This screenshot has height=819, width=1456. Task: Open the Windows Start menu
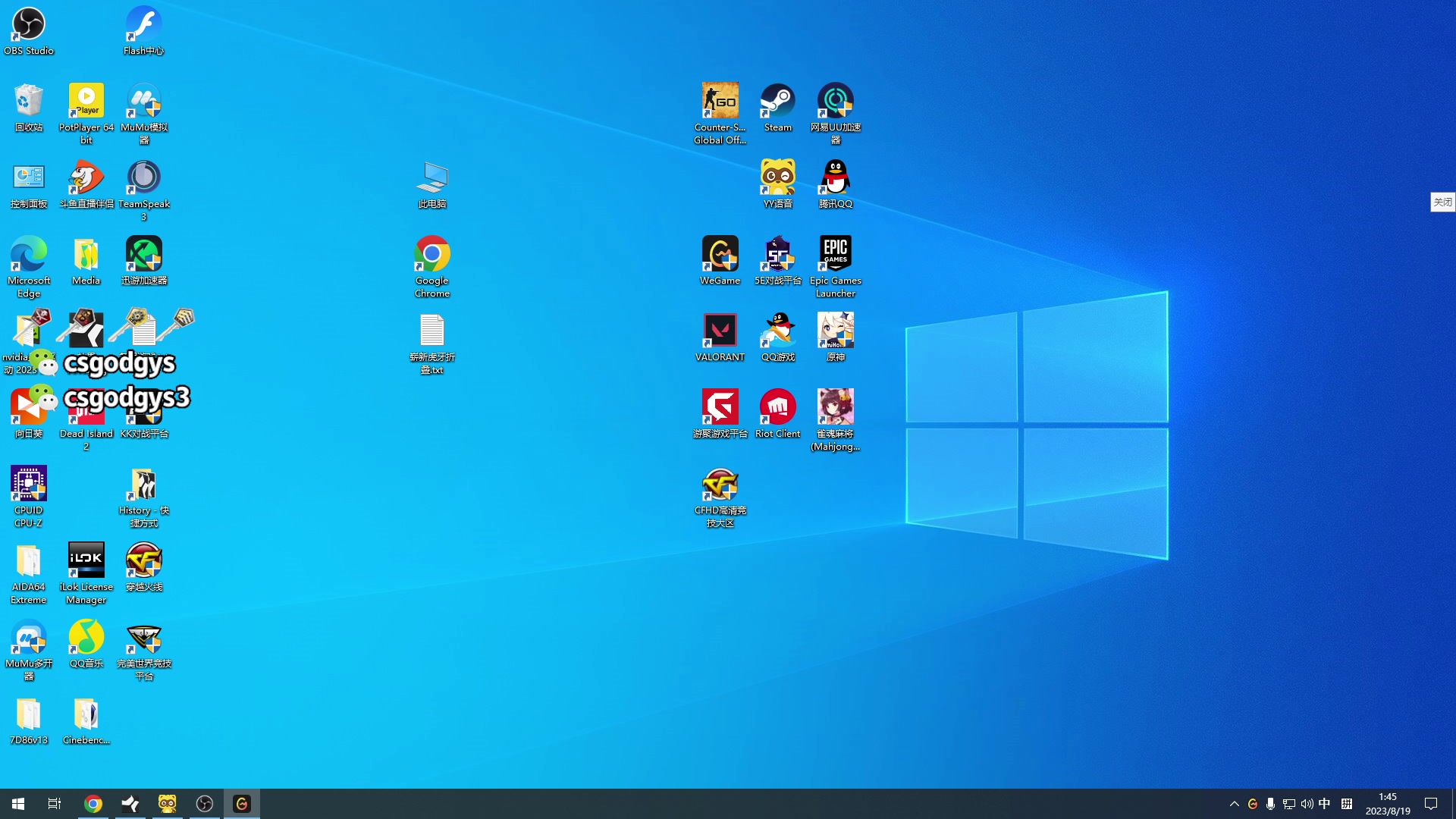pyautogui.click(x=18, y=804)
